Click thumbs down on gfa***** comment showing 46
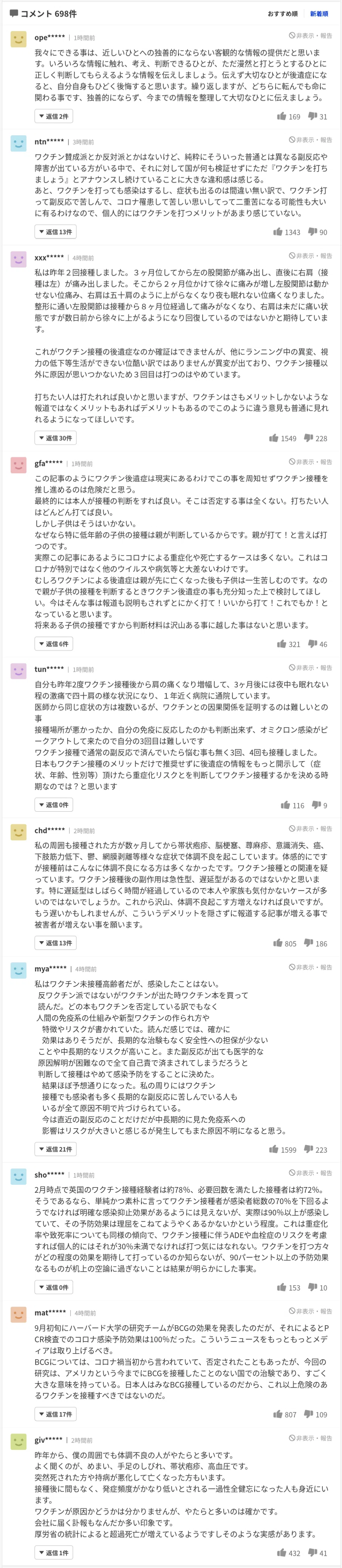Viewport: 342px width, 1568px height. tap(317, 643)
